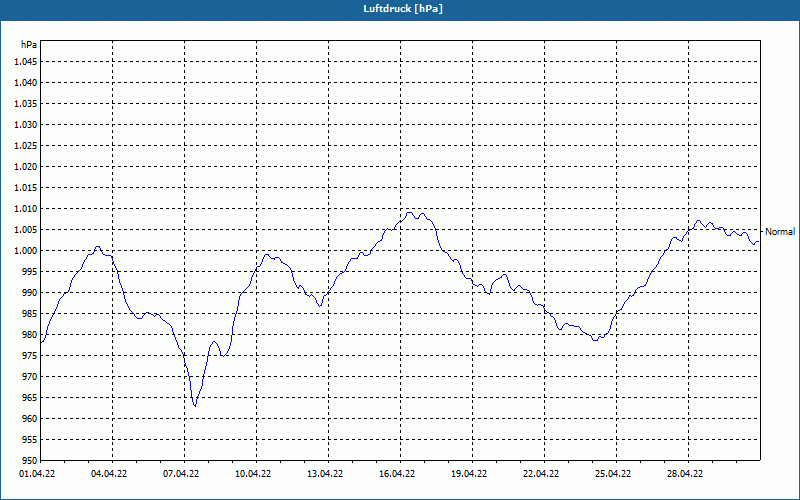Click the y-axis value 990
The image size is (800, 500).
pos(30,292)
